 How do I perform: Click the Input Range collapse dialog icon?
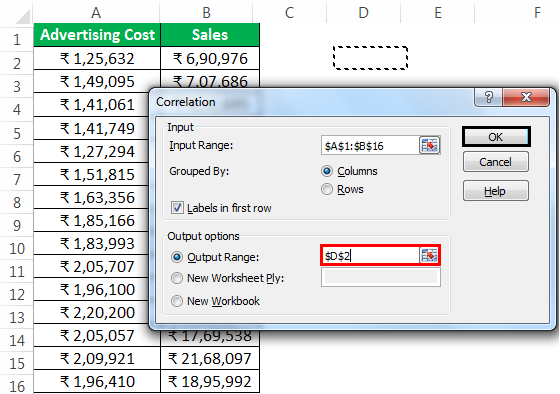point(429,145)
